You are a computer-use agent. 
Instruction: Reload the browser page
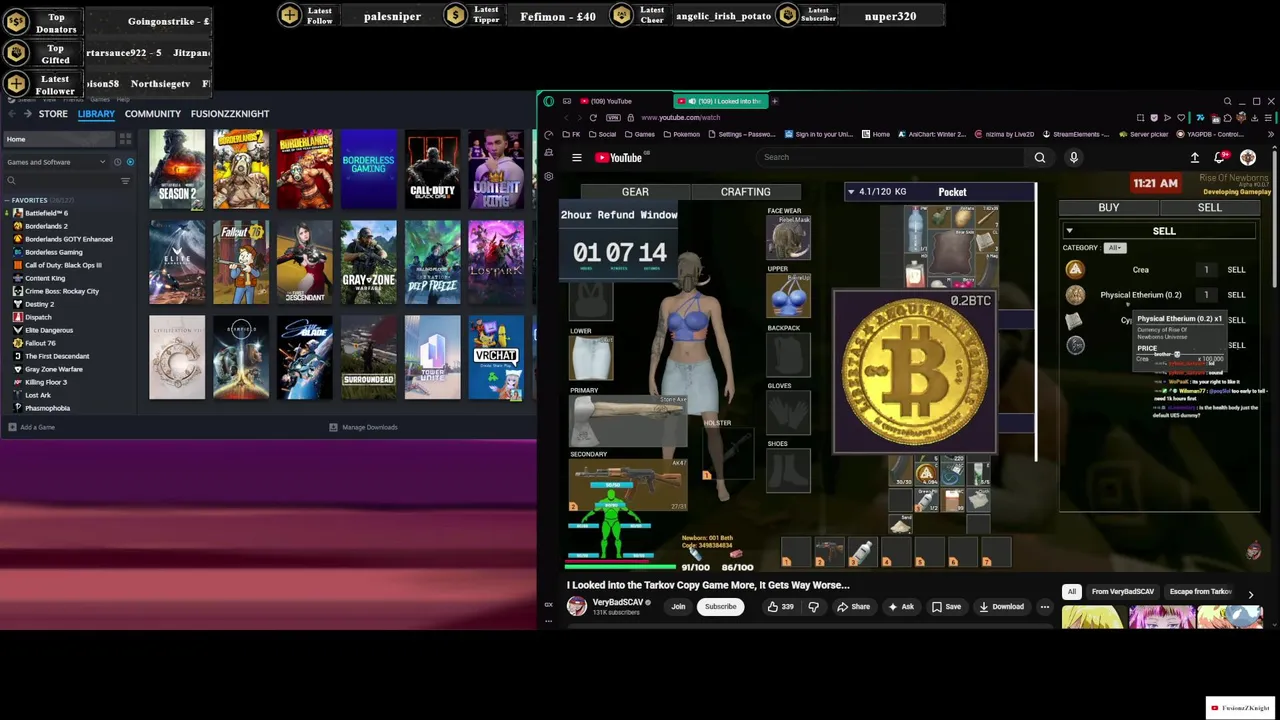[593, 117]
